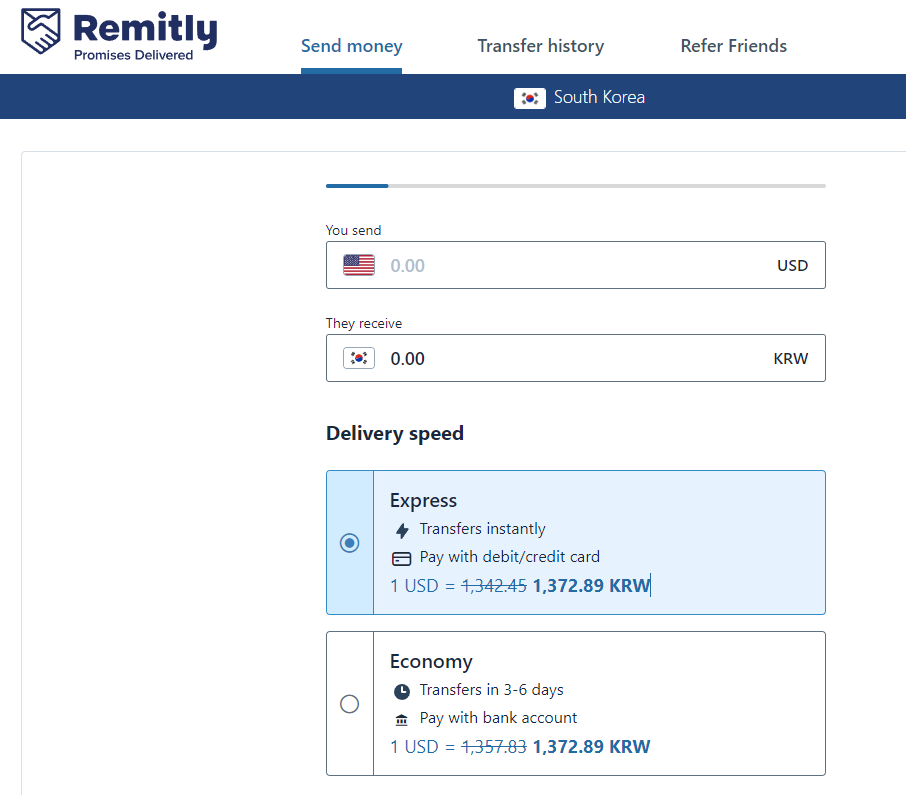
Task: Click the Express heading text
Action: [424, 500]
